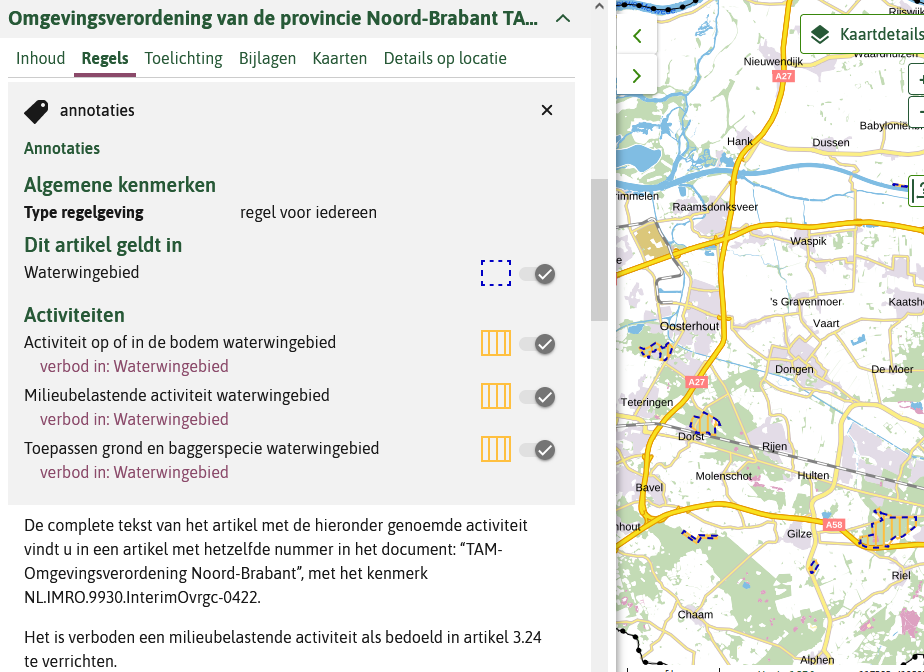Click the right arrow panel button on map

tap(636, 76)
